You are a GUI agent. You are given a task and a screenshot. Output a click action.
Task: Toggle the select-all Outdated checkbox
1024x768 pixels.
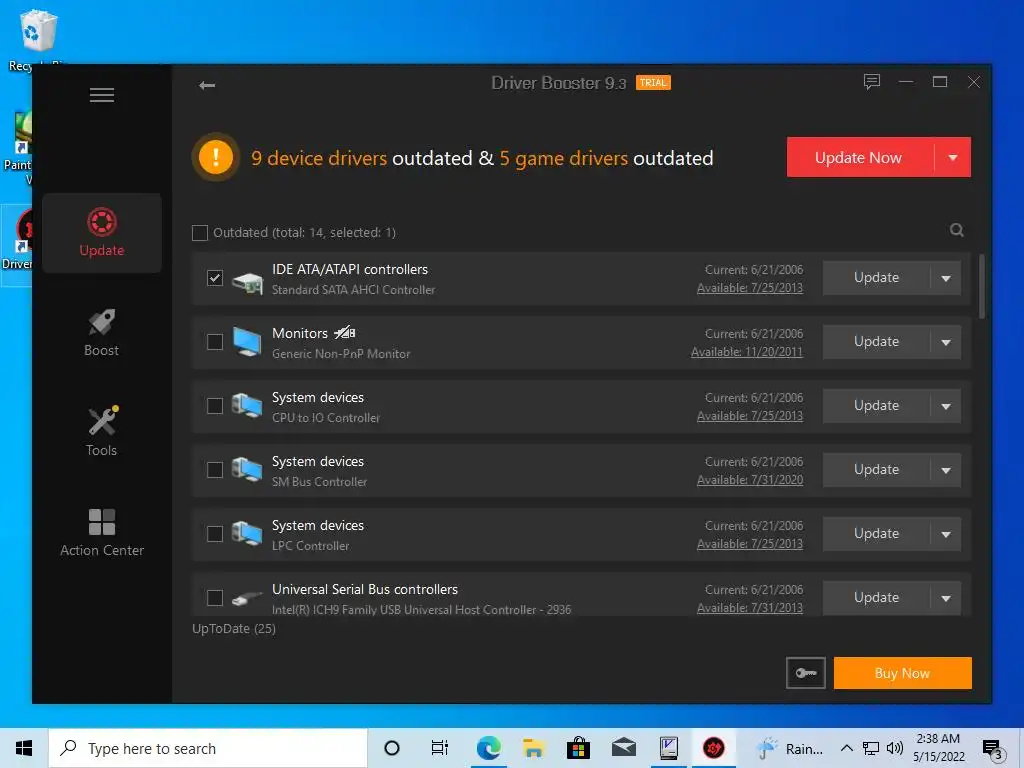[x=200, y=232]
